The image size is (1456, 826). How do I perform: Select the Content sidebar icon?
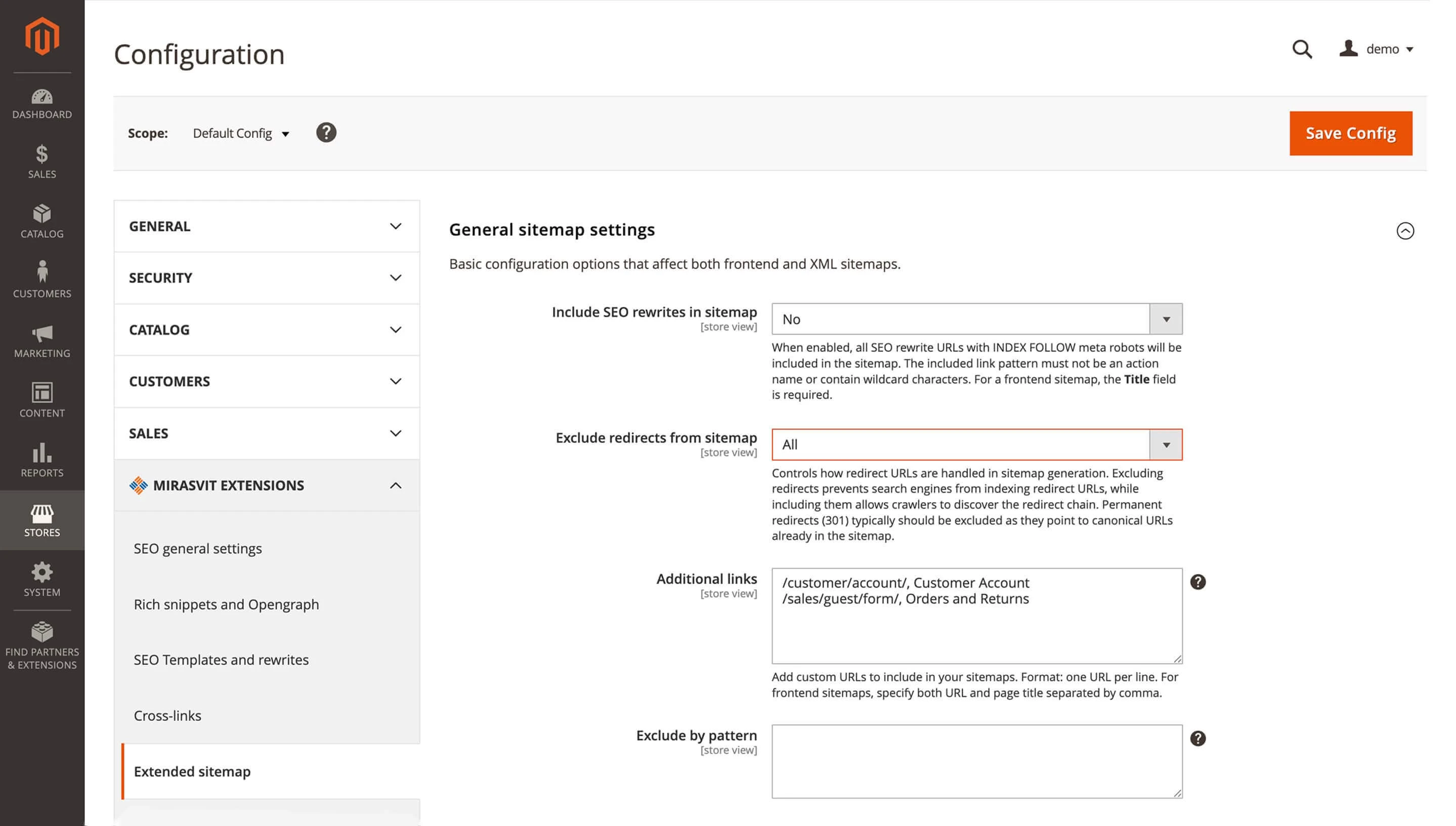pos(41,399)
